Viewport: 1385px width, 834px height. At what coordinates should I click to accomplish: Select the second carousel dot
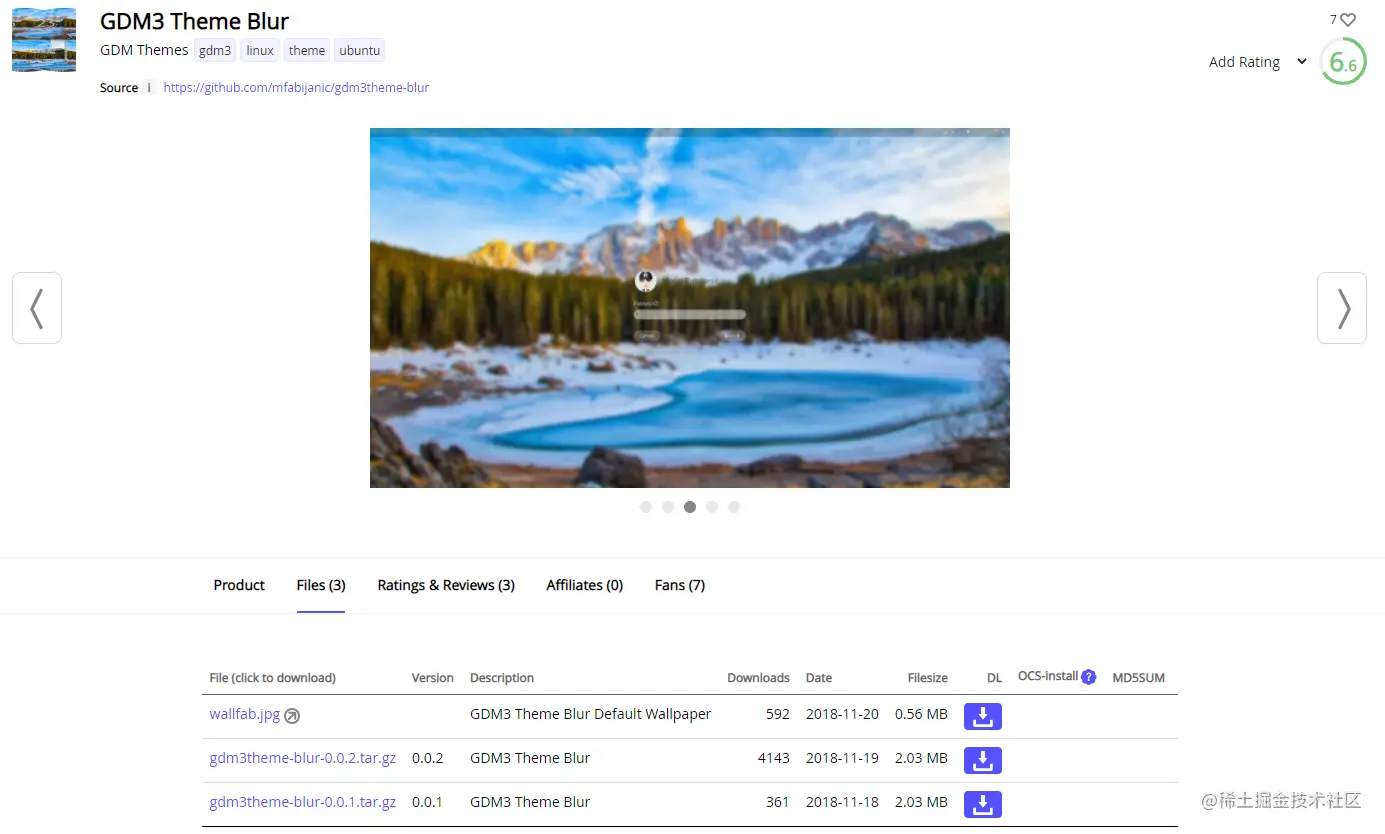click(668, 507)
